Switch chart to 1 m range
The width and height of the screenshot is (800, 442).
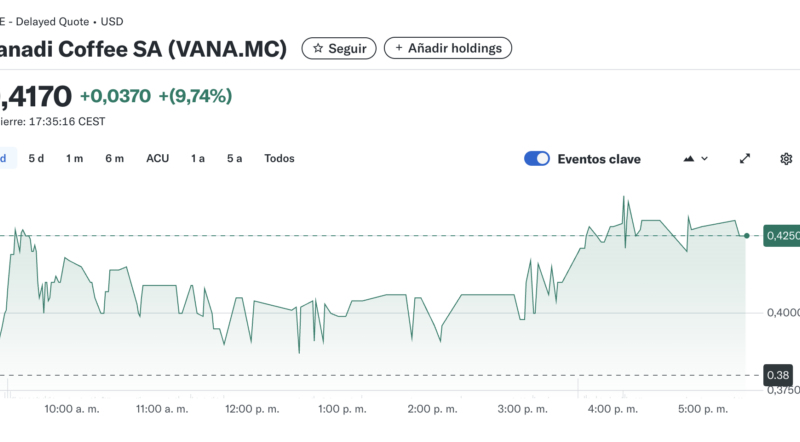(x=75, y=158)
